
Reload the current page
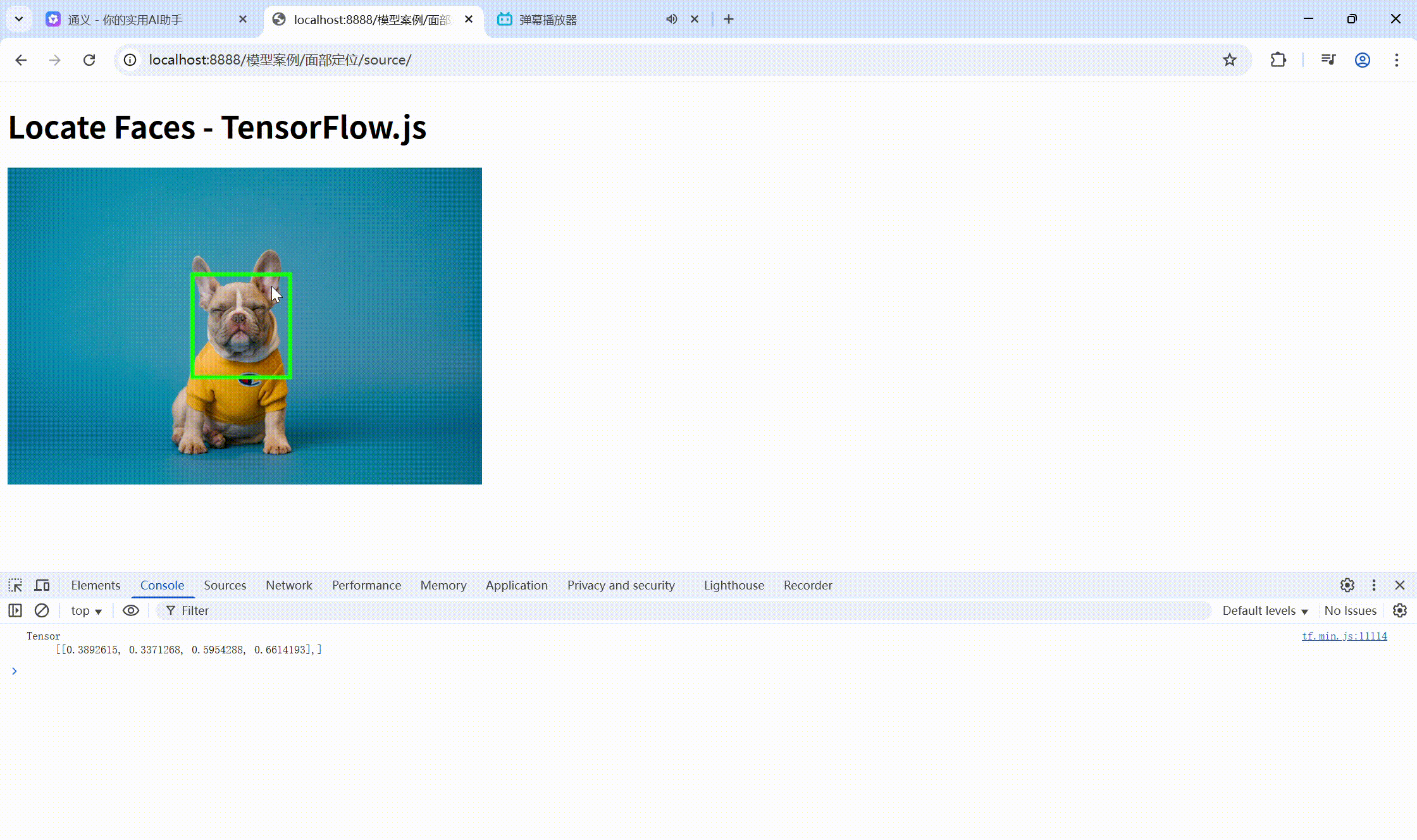pyautogui.click(x=89, y=60)
